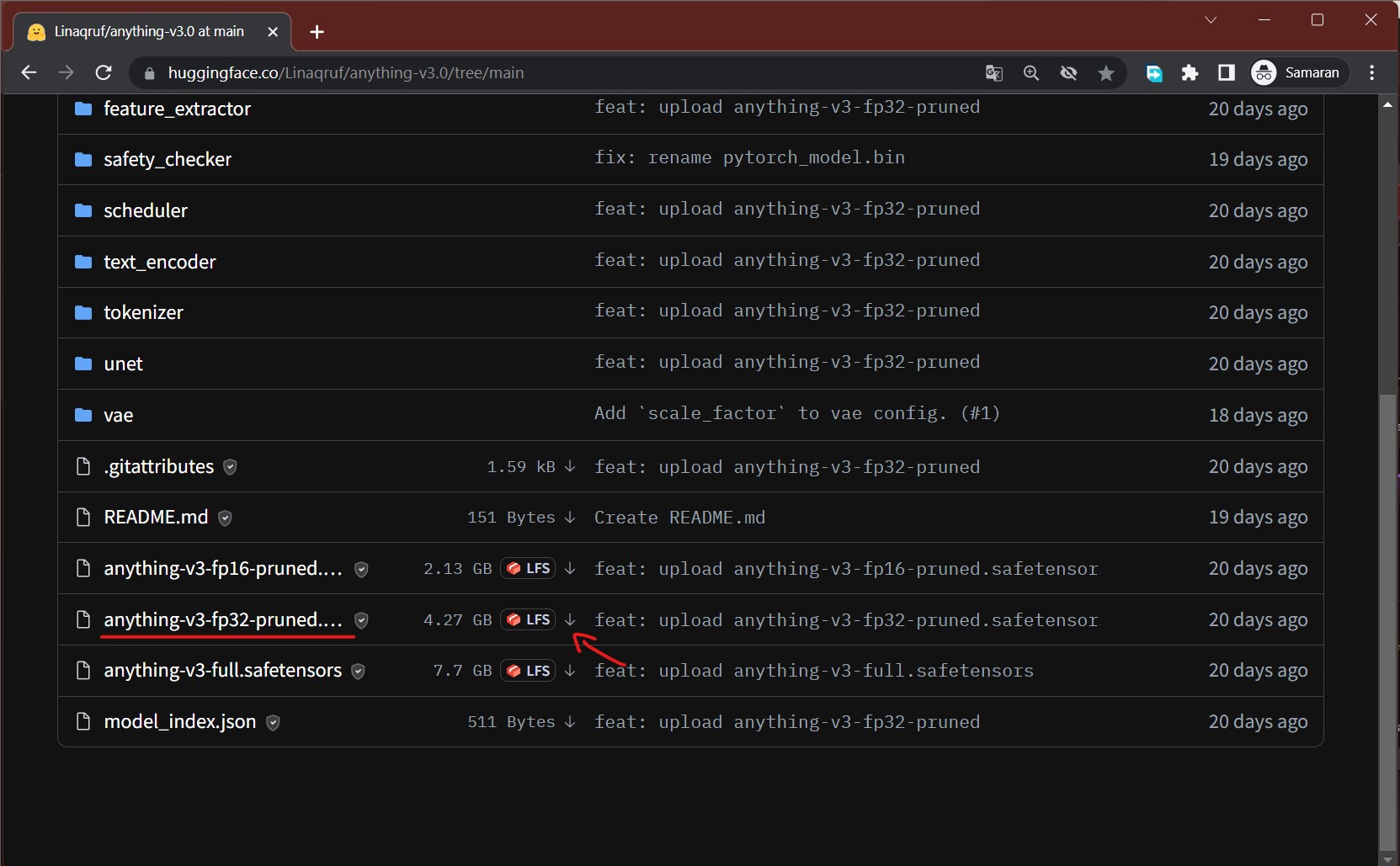Open the anything-v3-fp32-pruned file link
The width and height of the screenshot is (1400, 866).
coord(223,619)
